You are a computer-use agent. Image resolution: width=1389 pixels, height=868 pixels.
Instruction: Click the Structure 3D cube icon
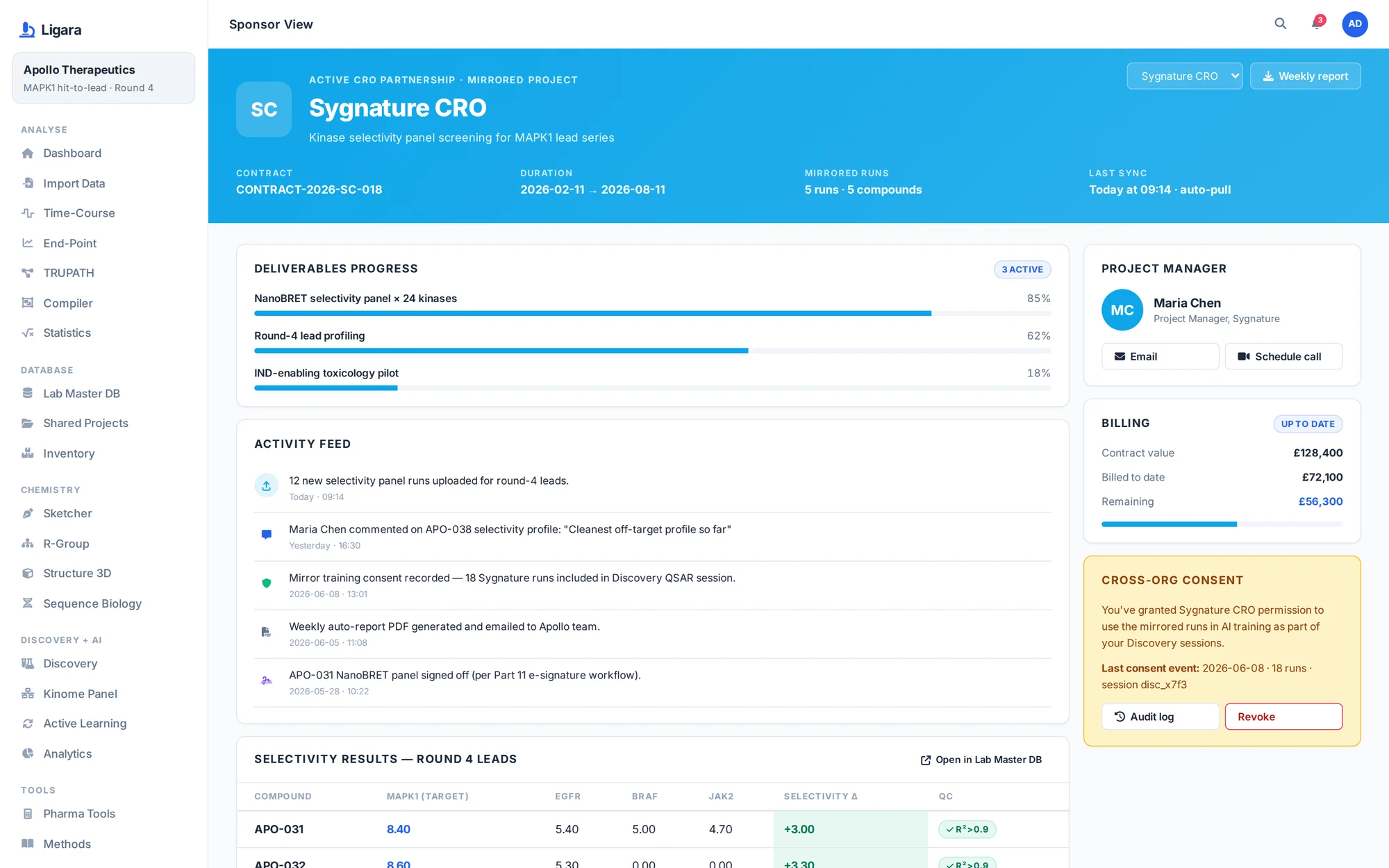(x=28, y=573)
